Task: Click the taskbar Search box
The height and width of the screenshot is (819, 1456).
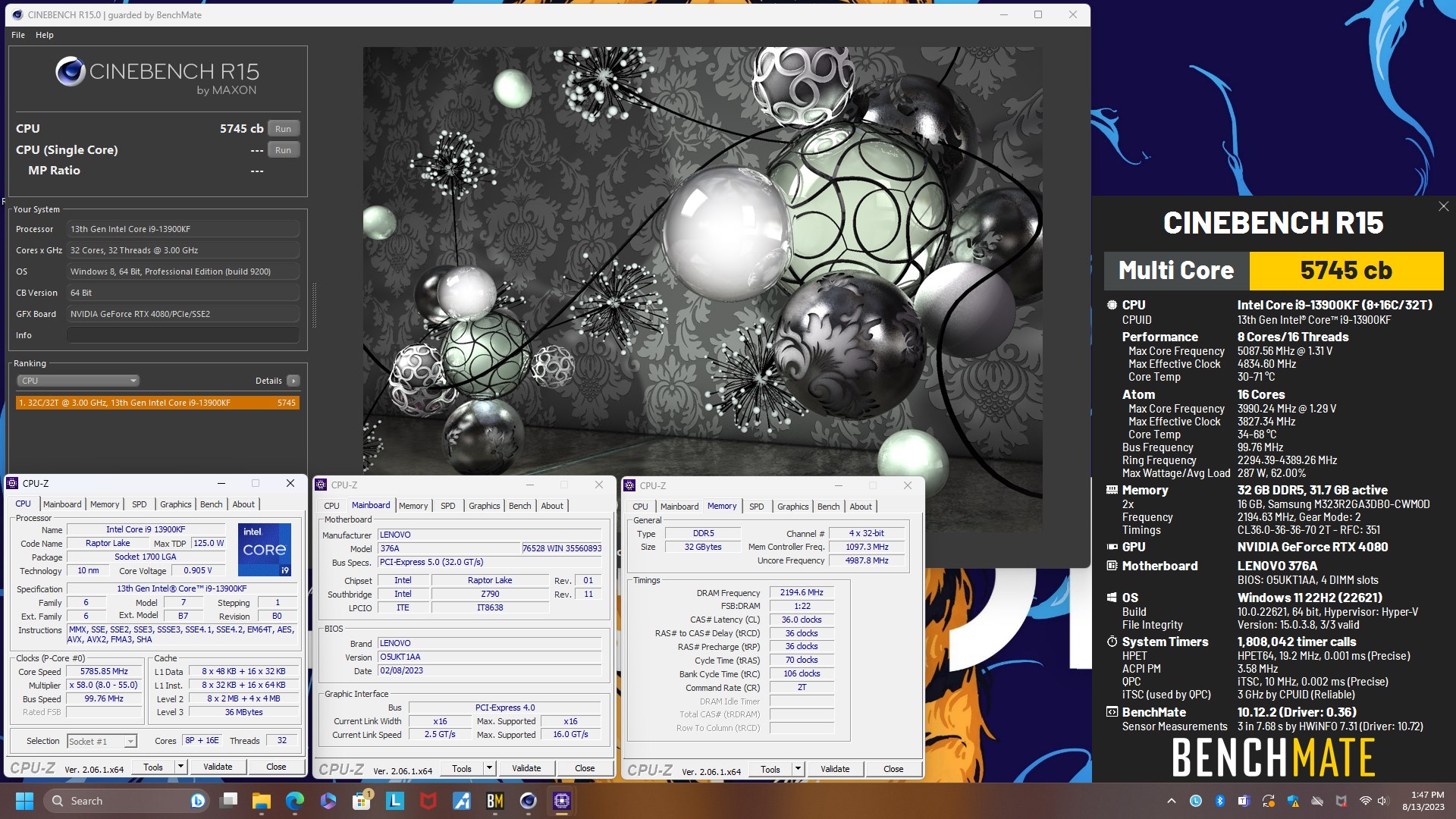Action: (126, 801)
